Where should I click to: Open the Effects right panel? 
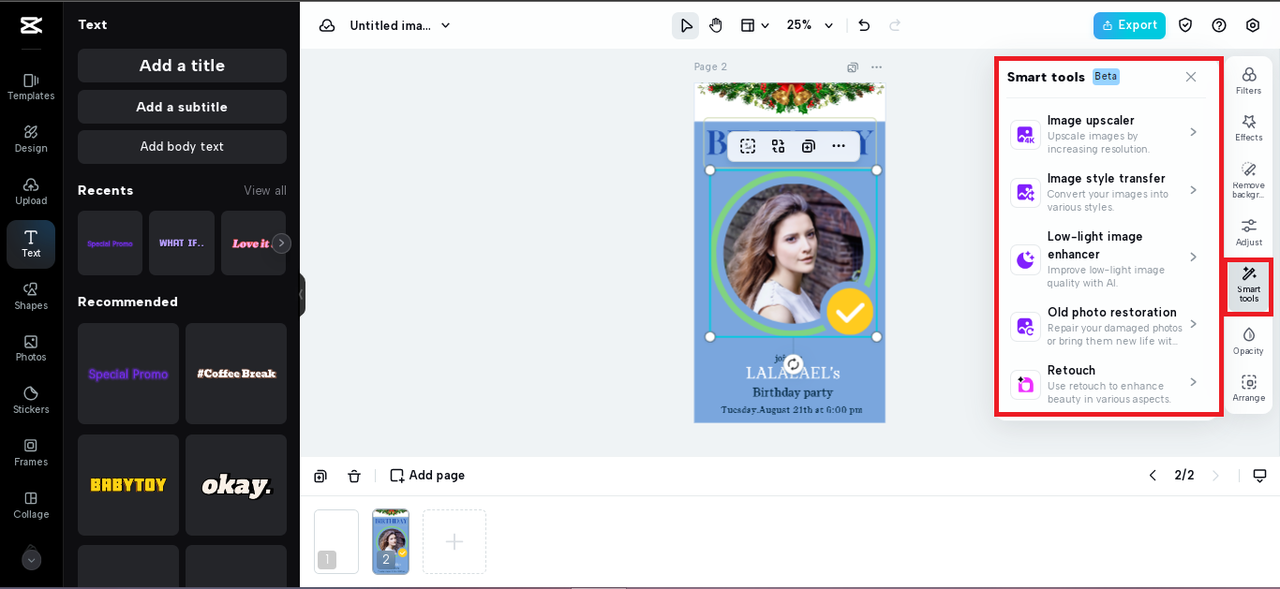click(x=1249, y=128)
